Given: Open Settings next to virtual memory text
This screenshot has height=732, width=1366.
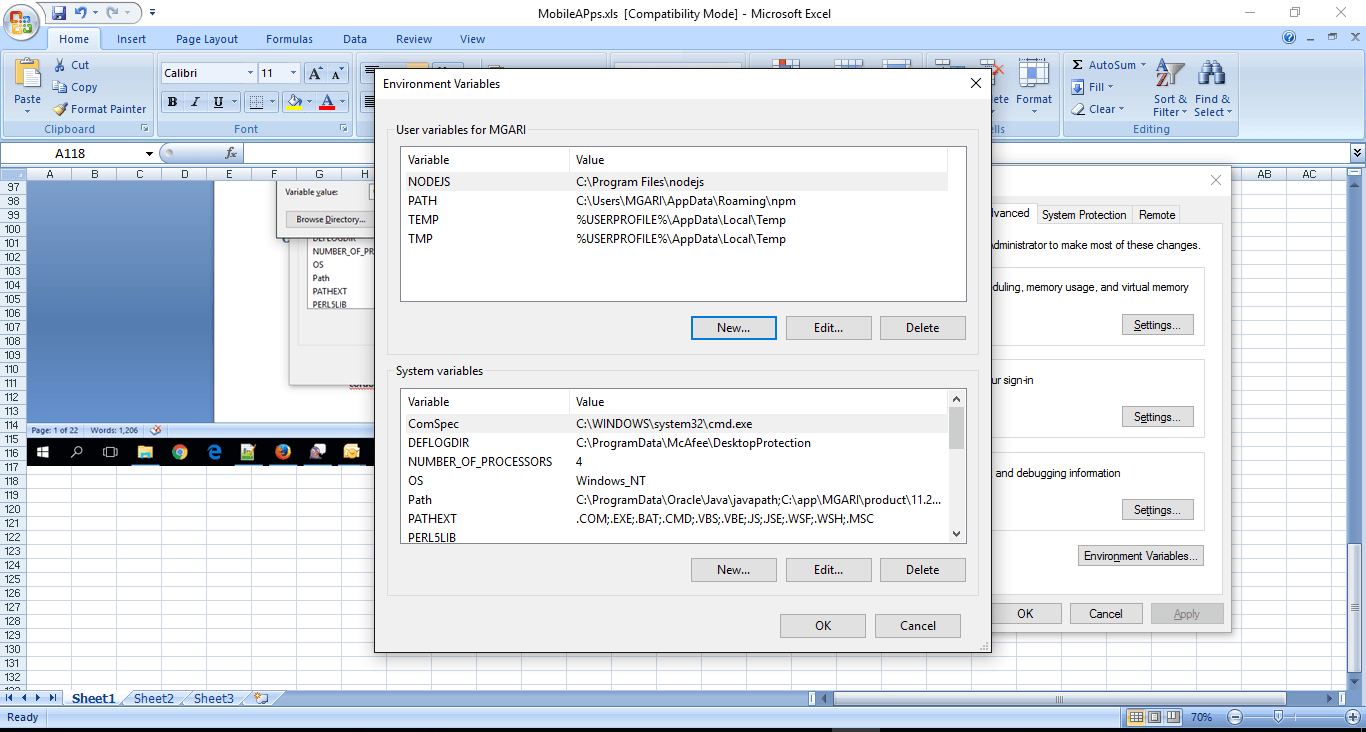Looking at the screenshot, I should tap(1158, 325).
